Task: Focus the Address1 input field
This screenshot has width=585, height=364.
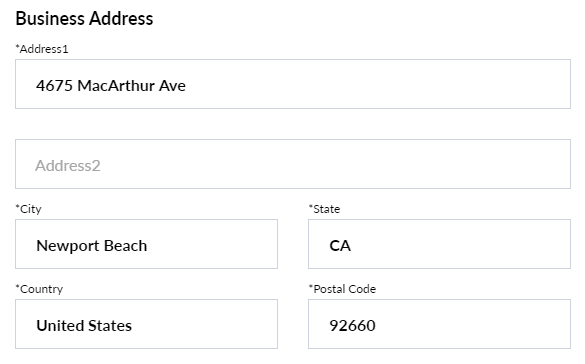Action: [x=293, y=84]
